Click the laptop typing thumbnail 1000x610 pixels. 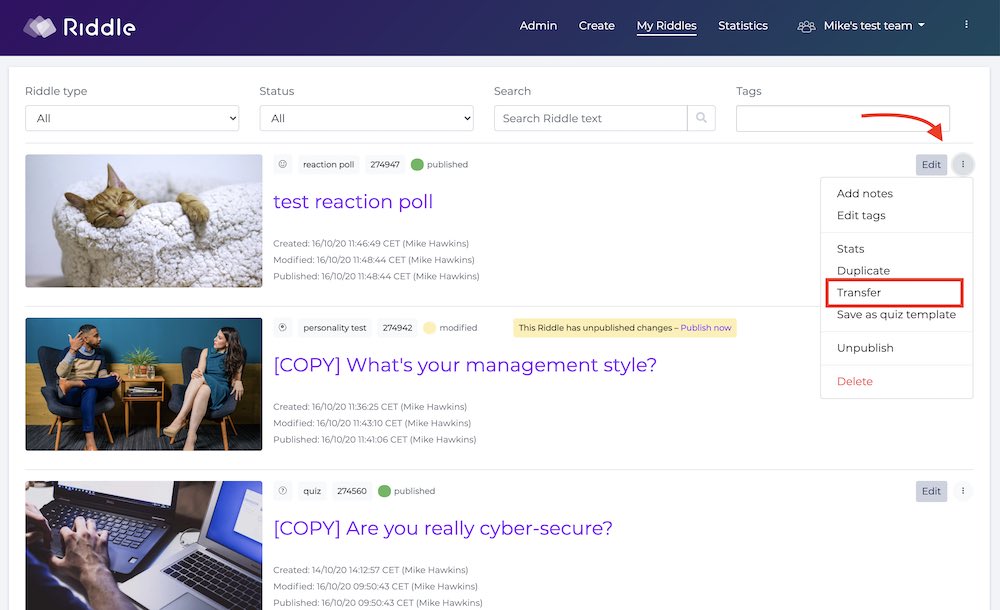(x=143, y=546)
